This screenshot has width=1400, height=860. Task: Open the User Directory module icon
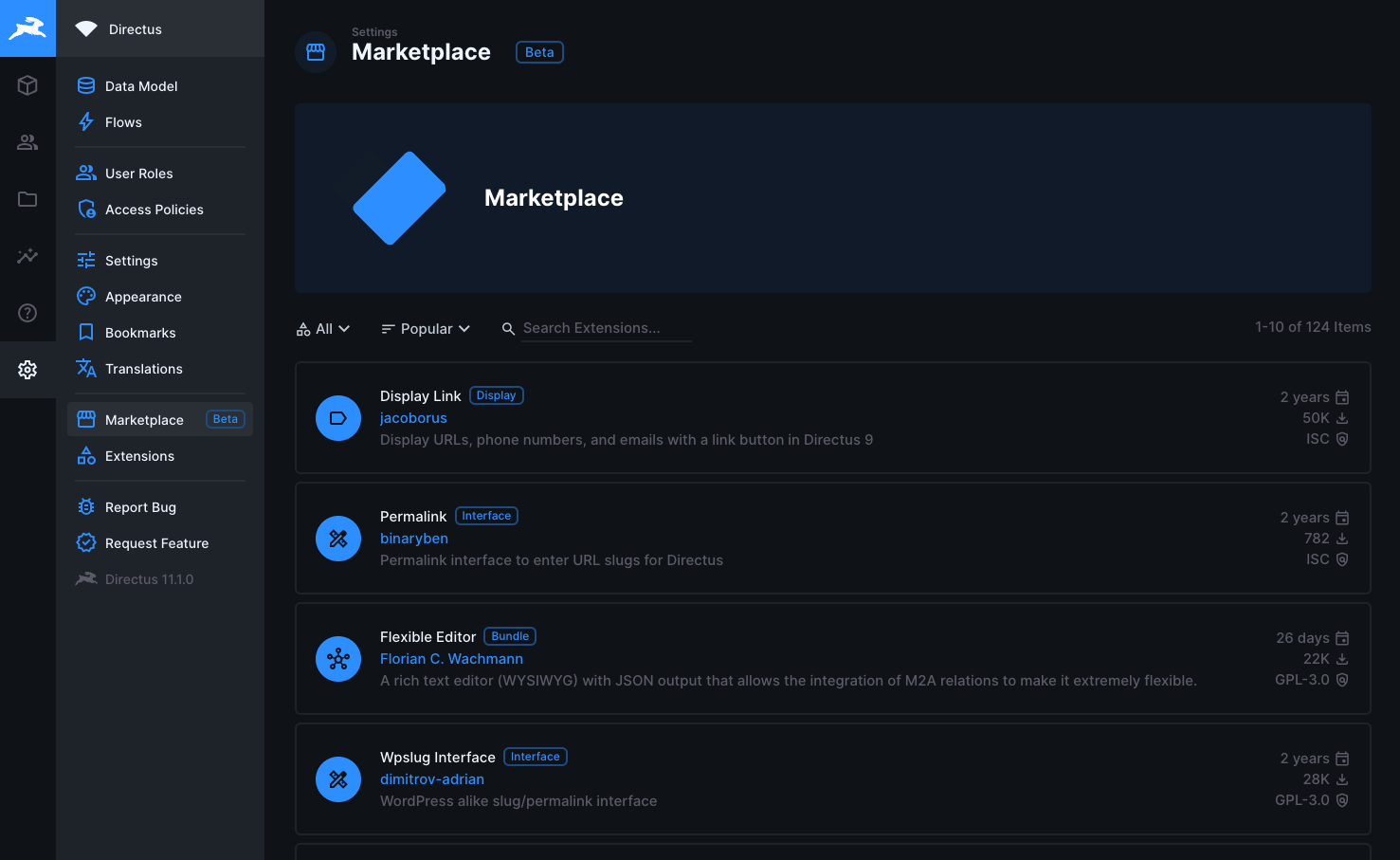click(x=27, y=142)
